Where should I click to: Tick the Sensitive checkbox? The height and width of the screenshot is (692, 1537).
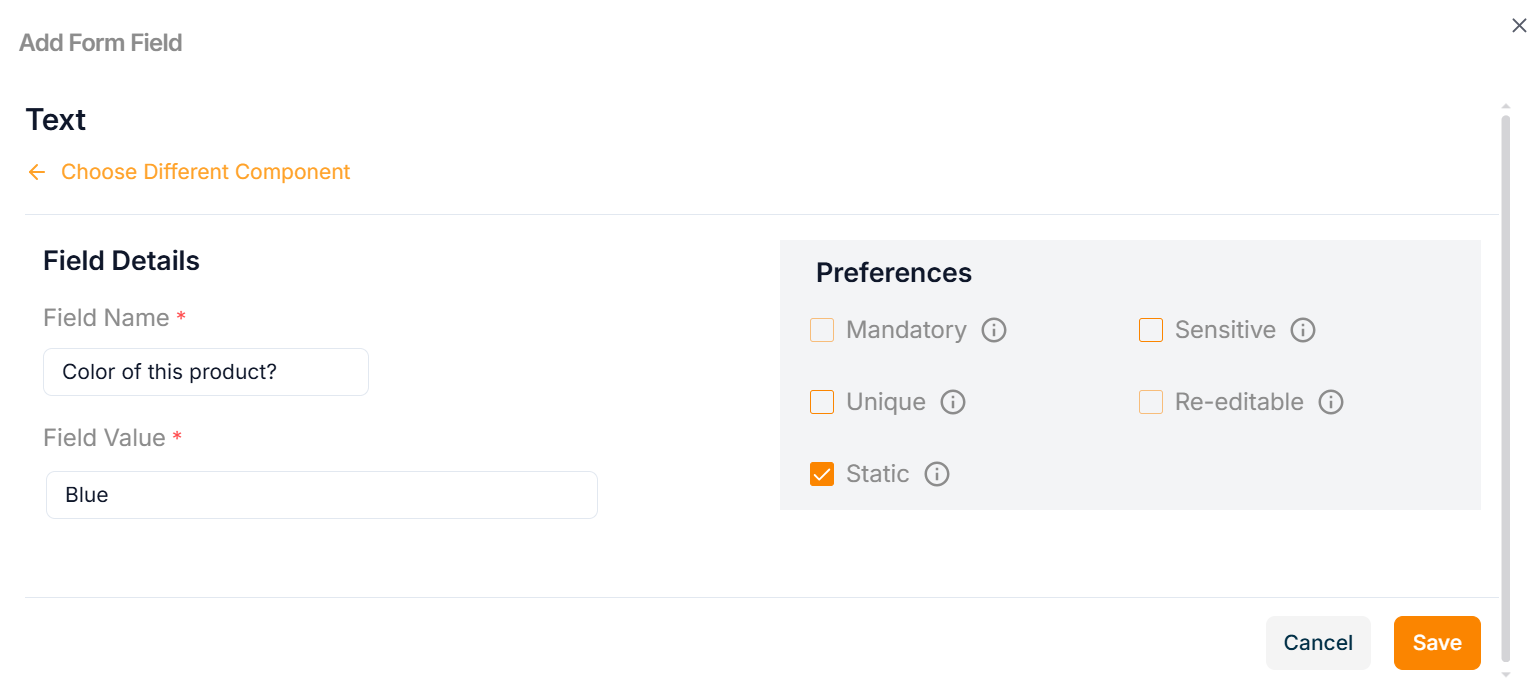point(1151,330)
